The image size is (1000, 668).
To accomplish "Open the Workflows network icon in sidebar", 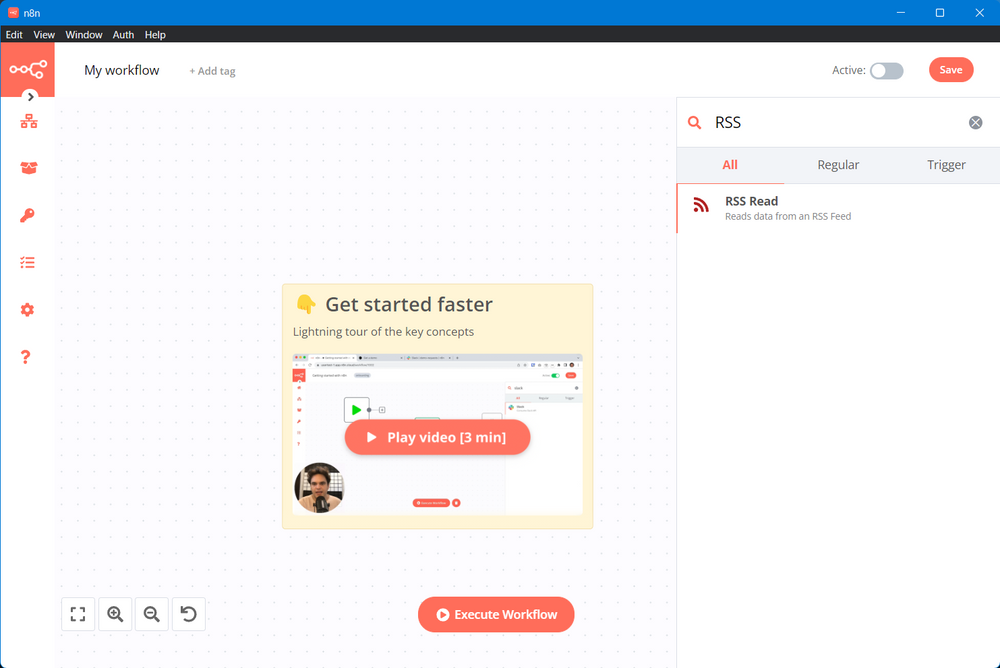I will tap(28, 121).
